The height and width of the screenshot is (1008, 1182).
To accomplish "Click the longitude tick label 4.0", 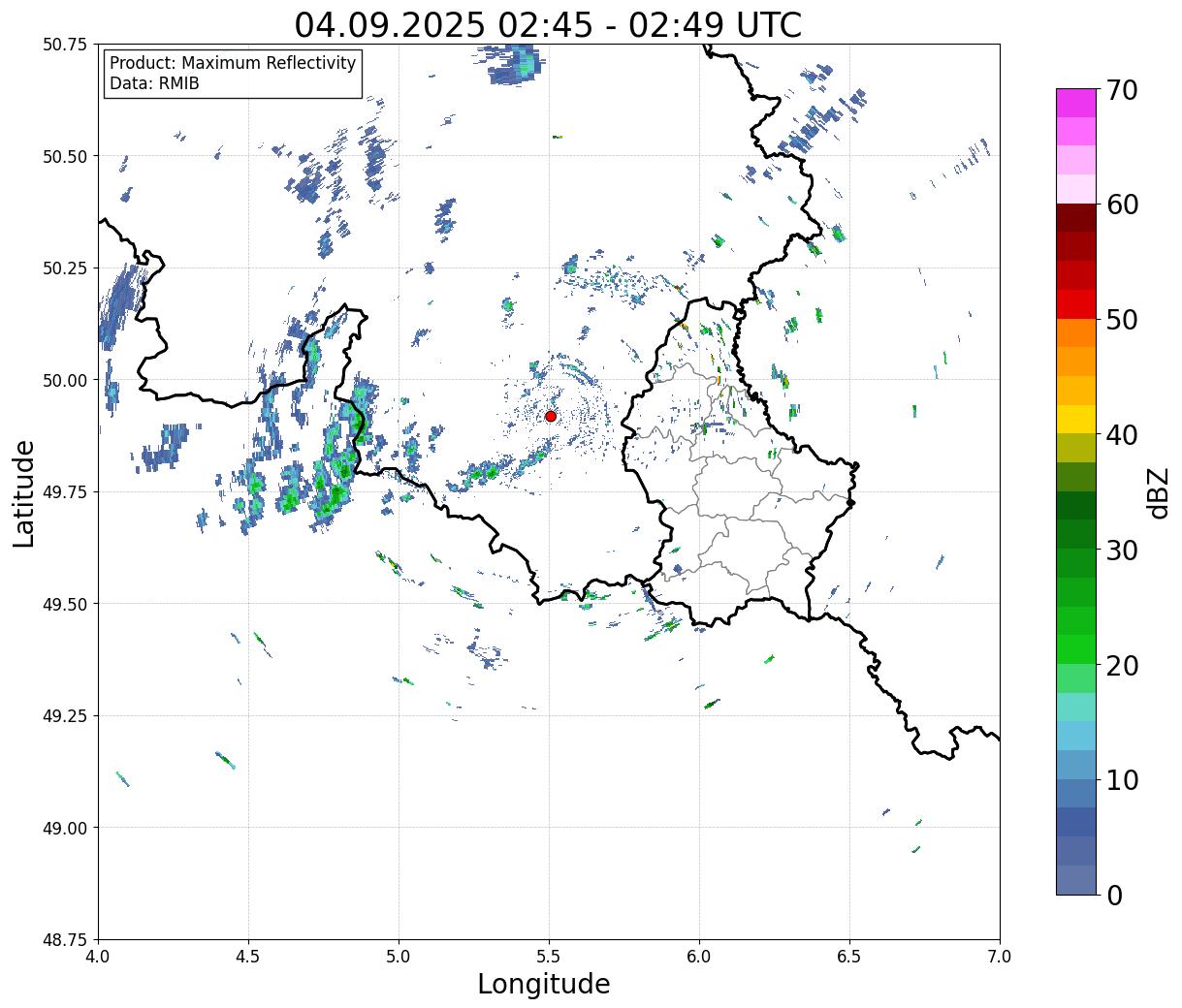I will (98, 956).
